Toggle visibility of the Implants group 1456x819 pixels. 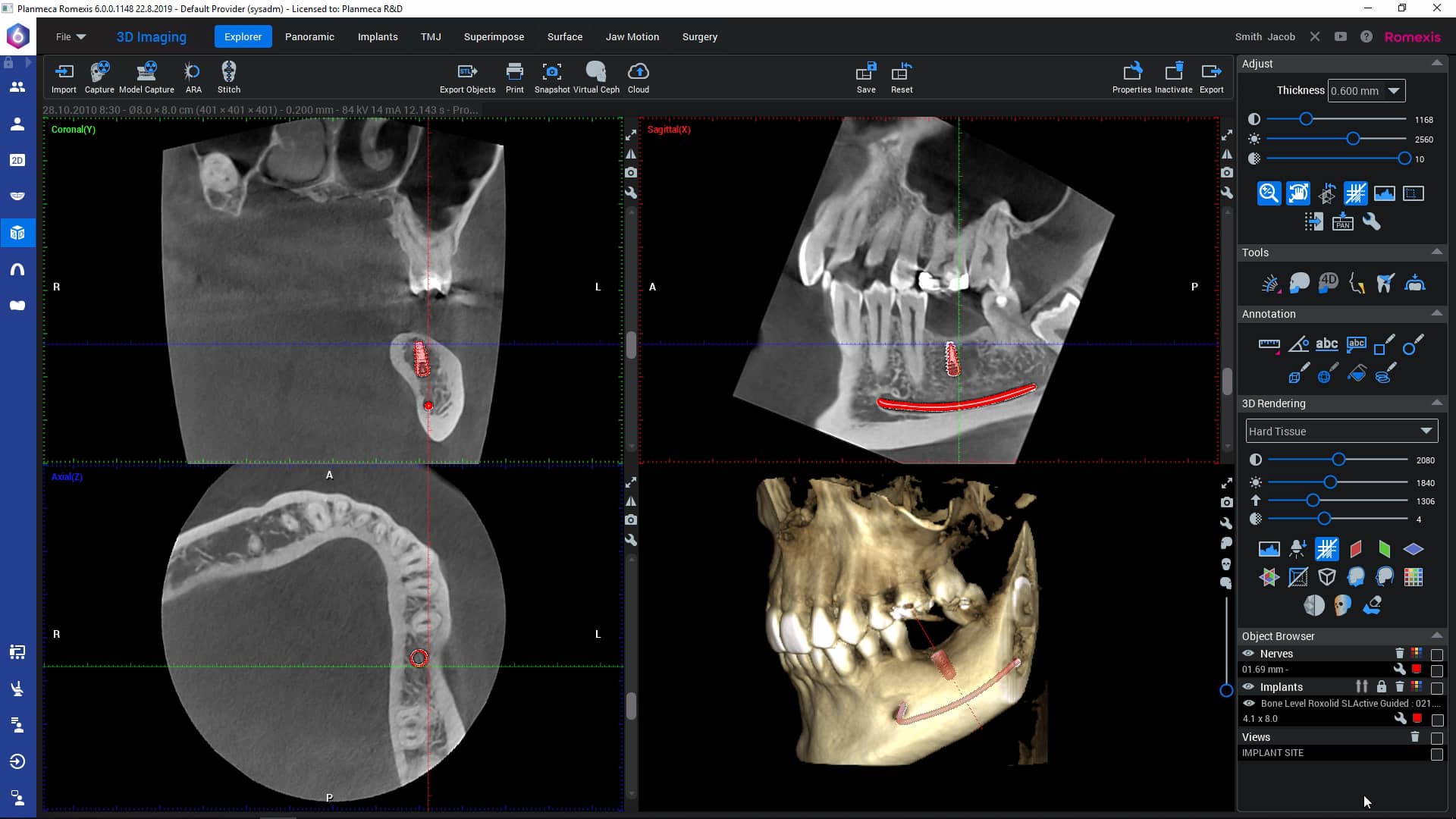(x=1249, y=687)
